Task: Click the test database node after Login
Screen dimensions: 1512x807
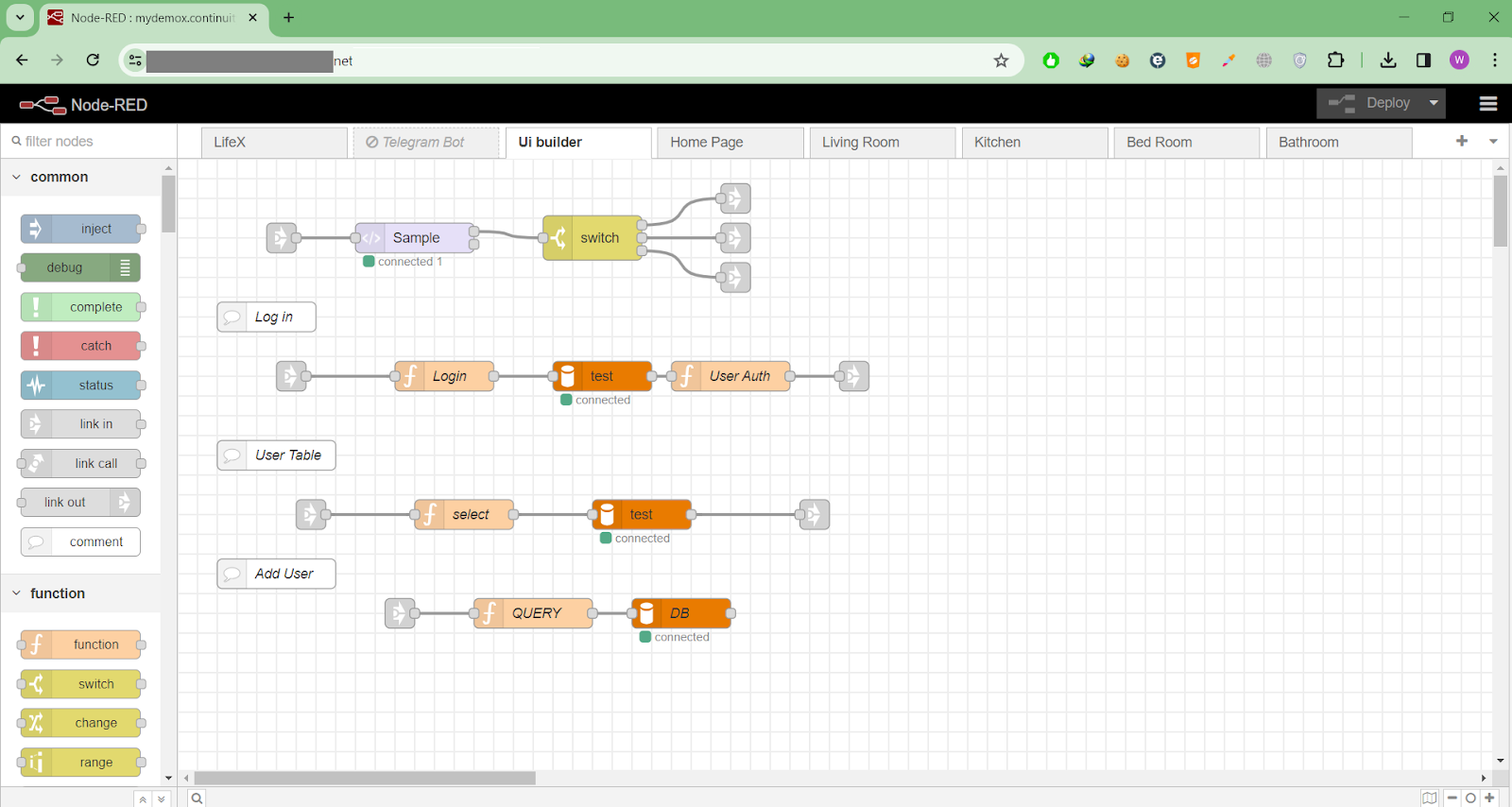Action: pyautogui.click(x=602, y=376)
